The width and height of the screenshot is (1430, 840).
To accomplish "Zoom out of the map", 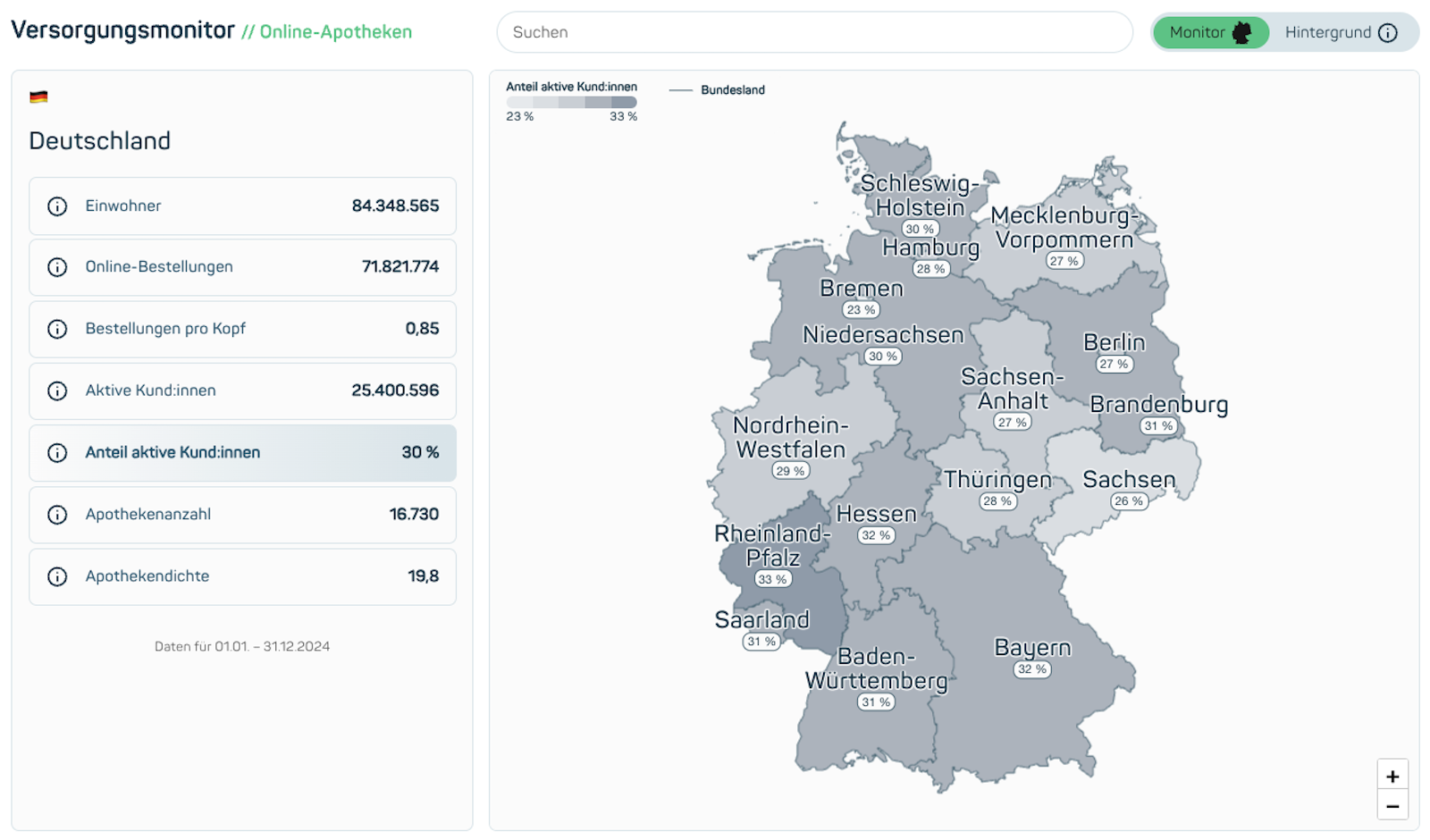I will pyautogui.click(x=1392, y=806).
